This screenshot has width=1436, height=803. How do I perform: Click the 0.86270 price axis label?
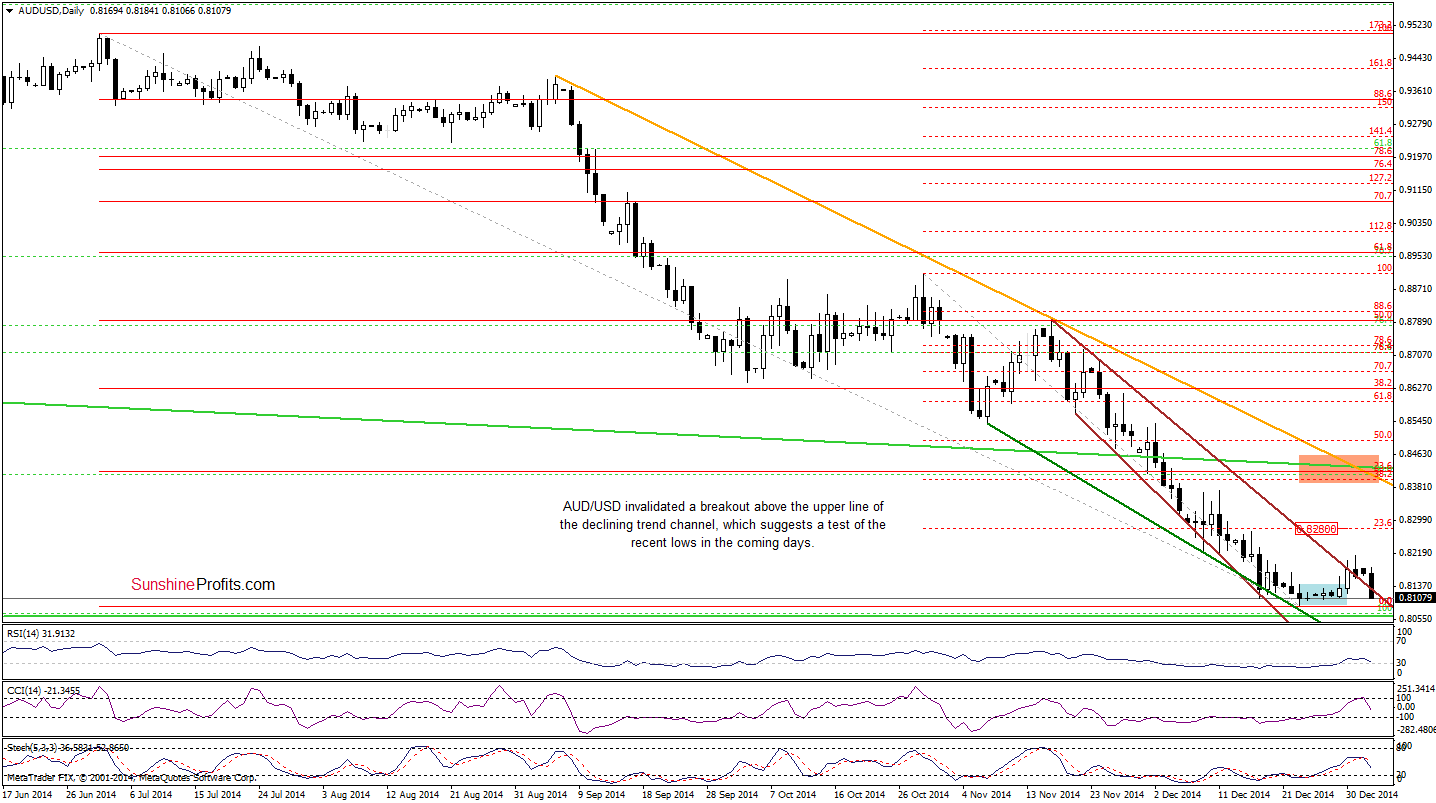(1414, 387)
